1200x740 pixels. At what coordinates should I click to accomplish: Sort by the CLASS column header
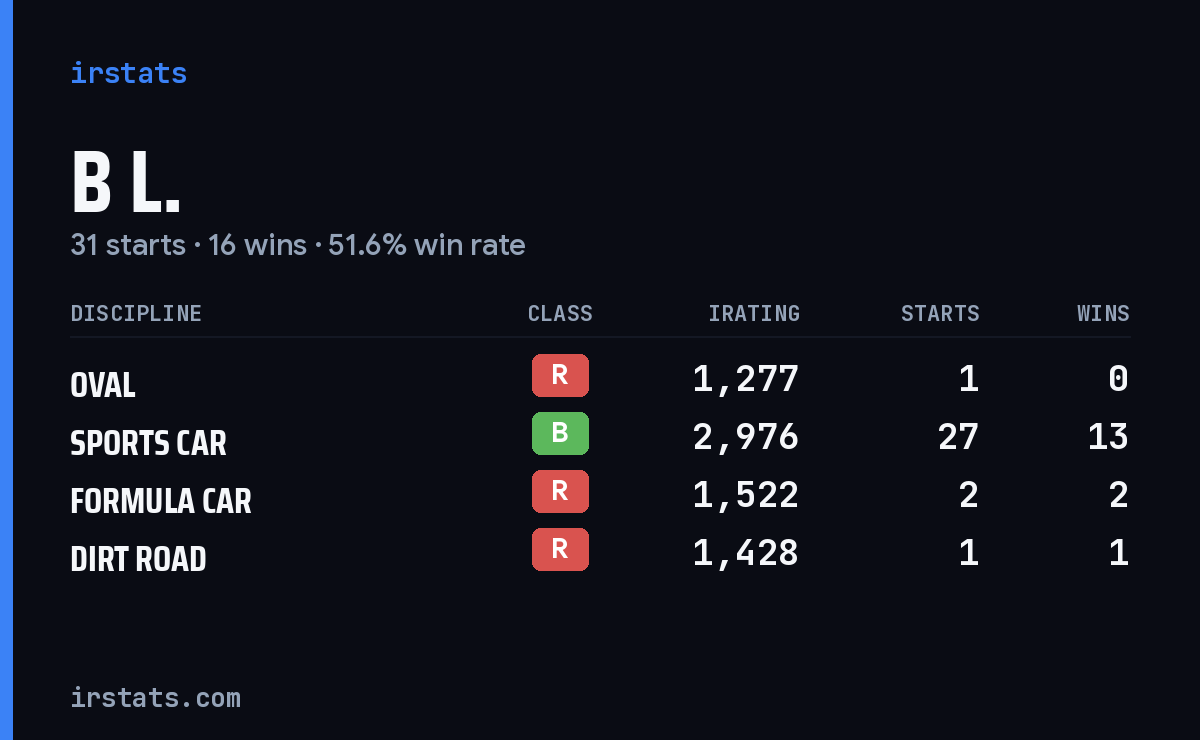[x=560, y=314]
